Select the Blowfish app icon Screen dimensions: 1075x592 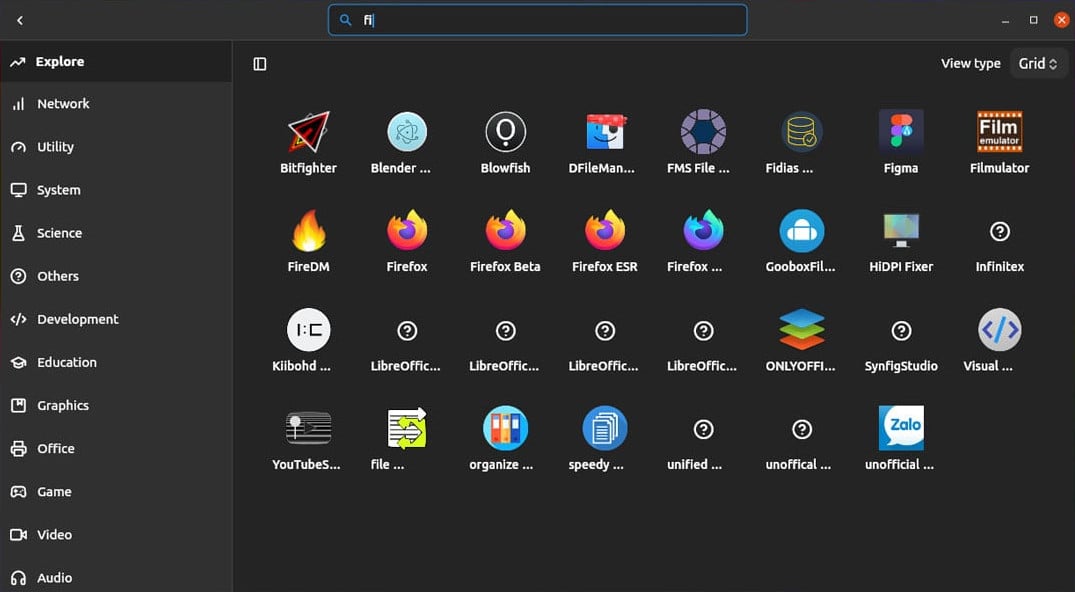pos(505,132)
